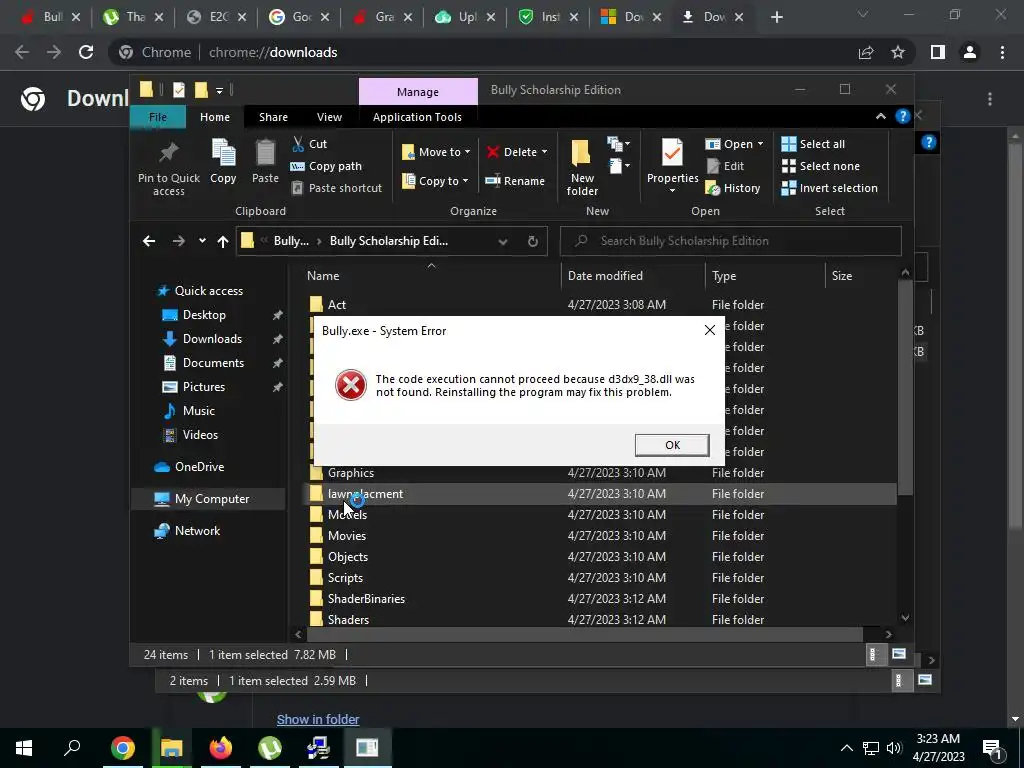Expand the Delete dropdown arrow
Screen dimensions: 1024x768
pos(544,152)
